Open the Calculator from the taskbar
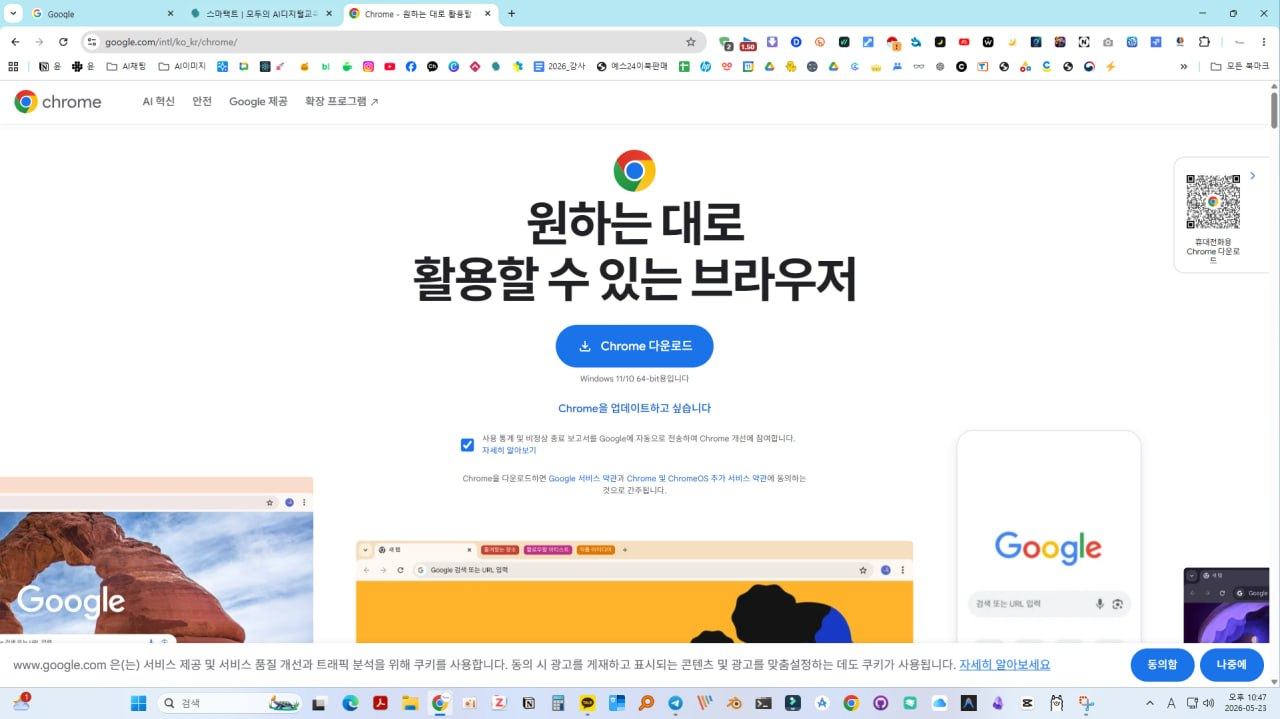The height and width of the screenshot is (719, 1280). [557, 704]
